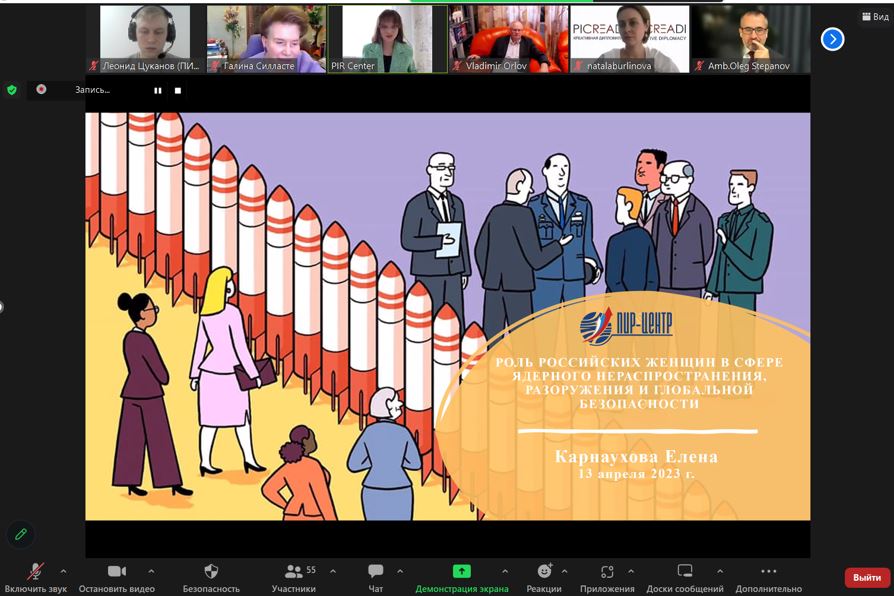Open Приложения apps icon
The height and width of the screenshot is (596, 894).
[607, 572]
